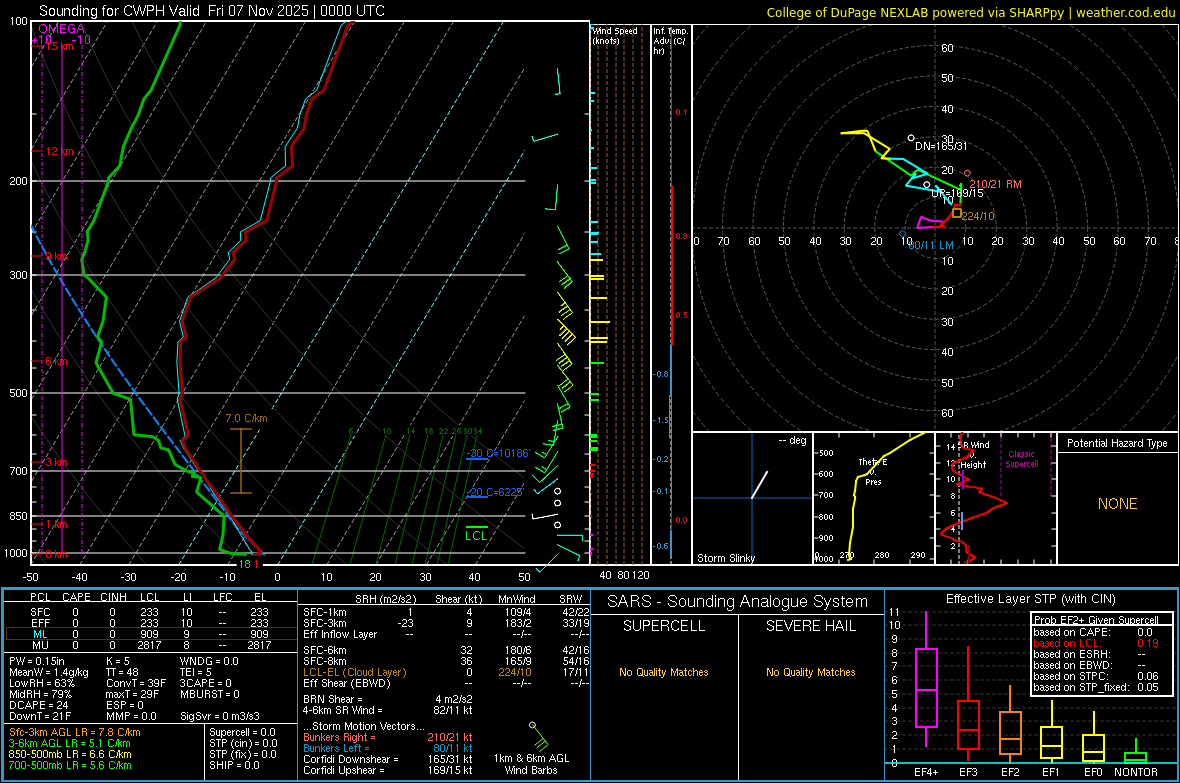The image size is (1180, 783).
Task: Click SARS - Sounding Analogue System title
Action: pos(737,602)
